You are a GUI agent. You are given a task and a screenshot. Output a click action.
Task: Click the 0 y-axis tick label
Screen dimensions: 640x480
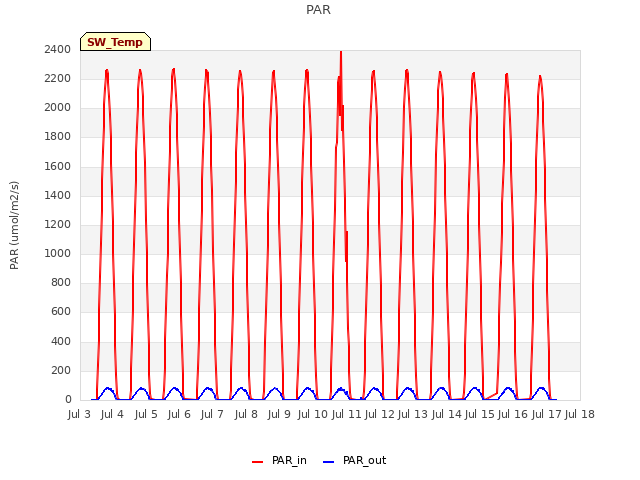(68, 400)
